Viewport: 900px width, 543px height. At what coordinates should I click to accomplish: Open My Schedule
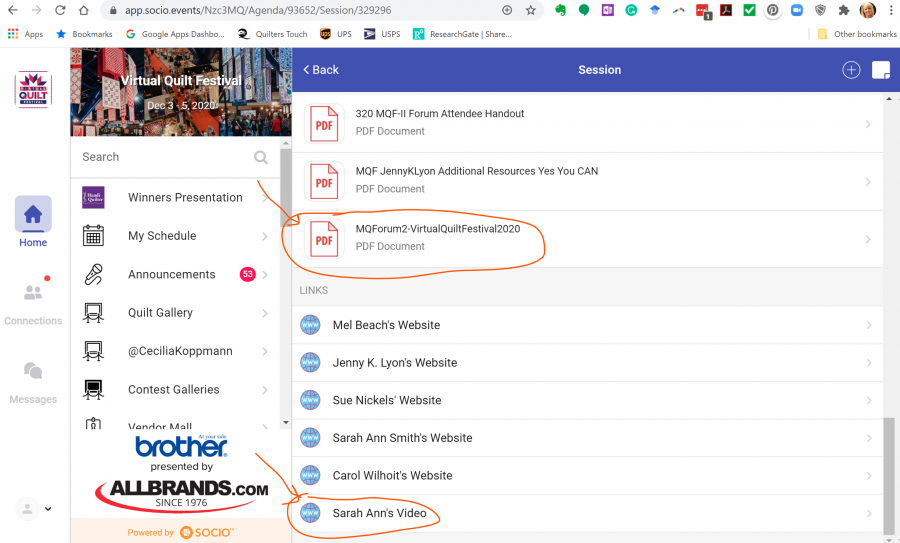(x=176, y=236)
